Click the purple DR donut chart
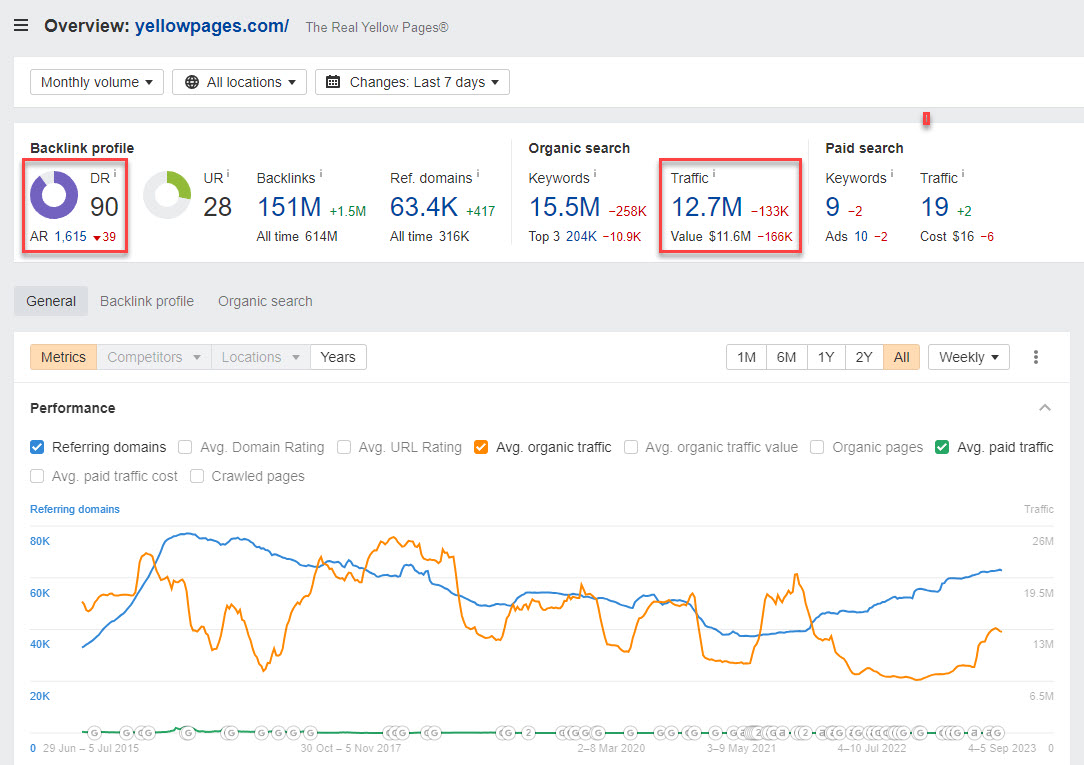The width and height of the screenshot is (1084, 765). (x=54, y=195)
